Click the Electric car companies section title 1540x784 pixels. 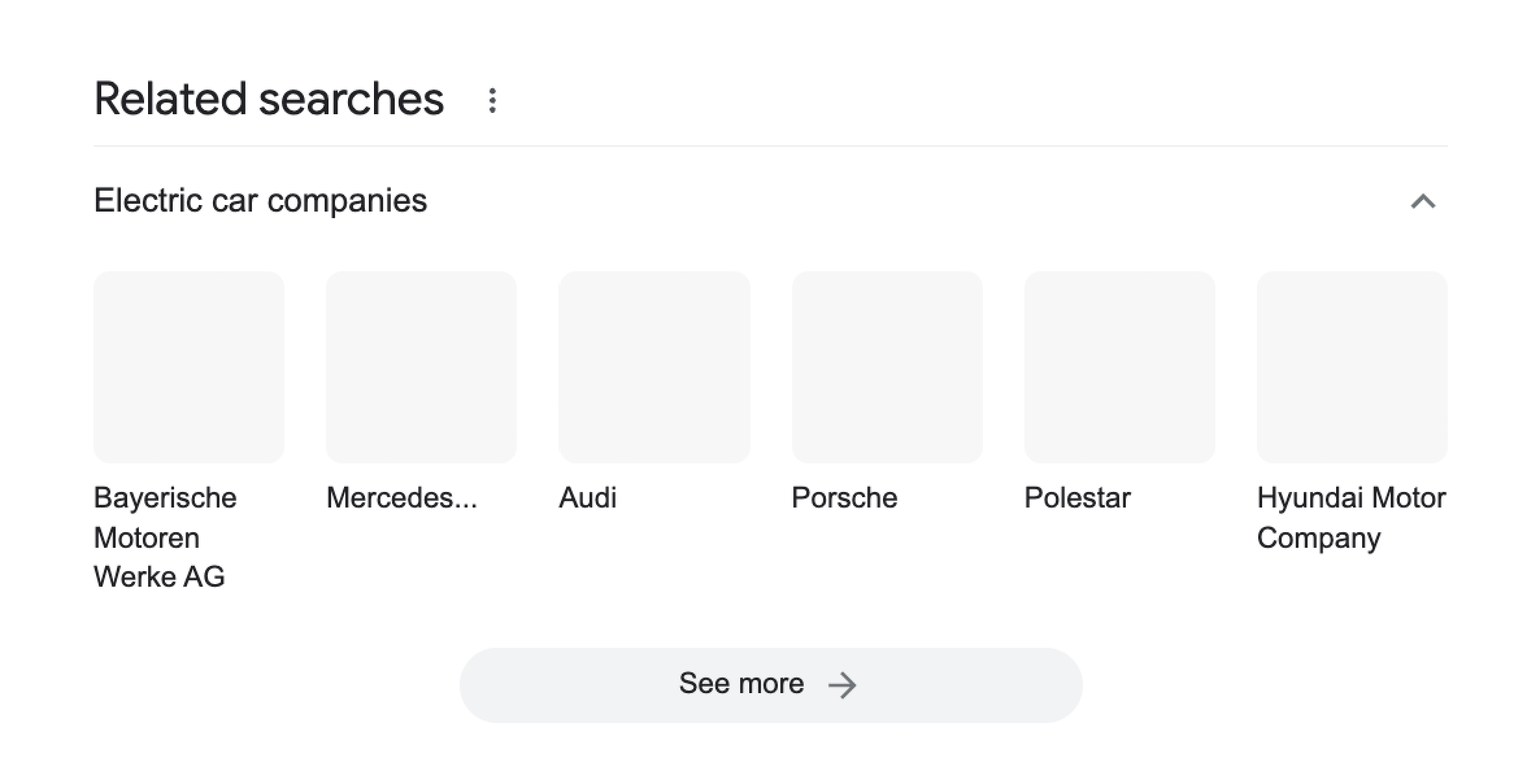[x=260, y=201]
